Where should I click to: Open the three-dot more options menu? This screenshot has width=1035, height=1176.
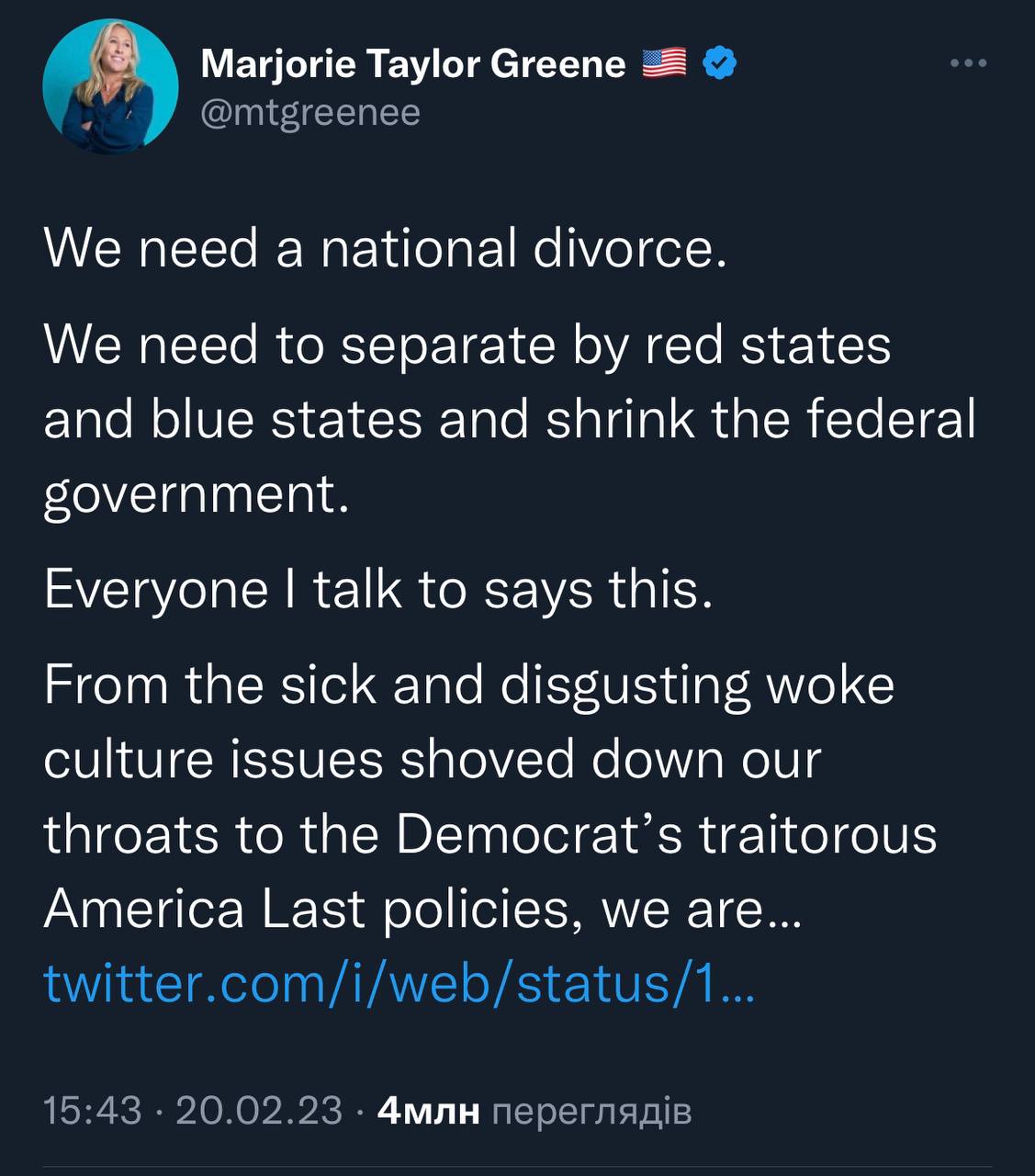coord(968,63)
